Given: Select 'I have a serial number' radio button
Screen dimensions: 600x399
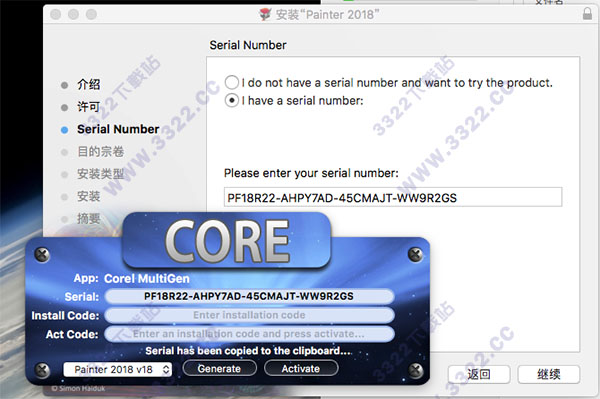Looking at the screenshot, I should 232,101.
